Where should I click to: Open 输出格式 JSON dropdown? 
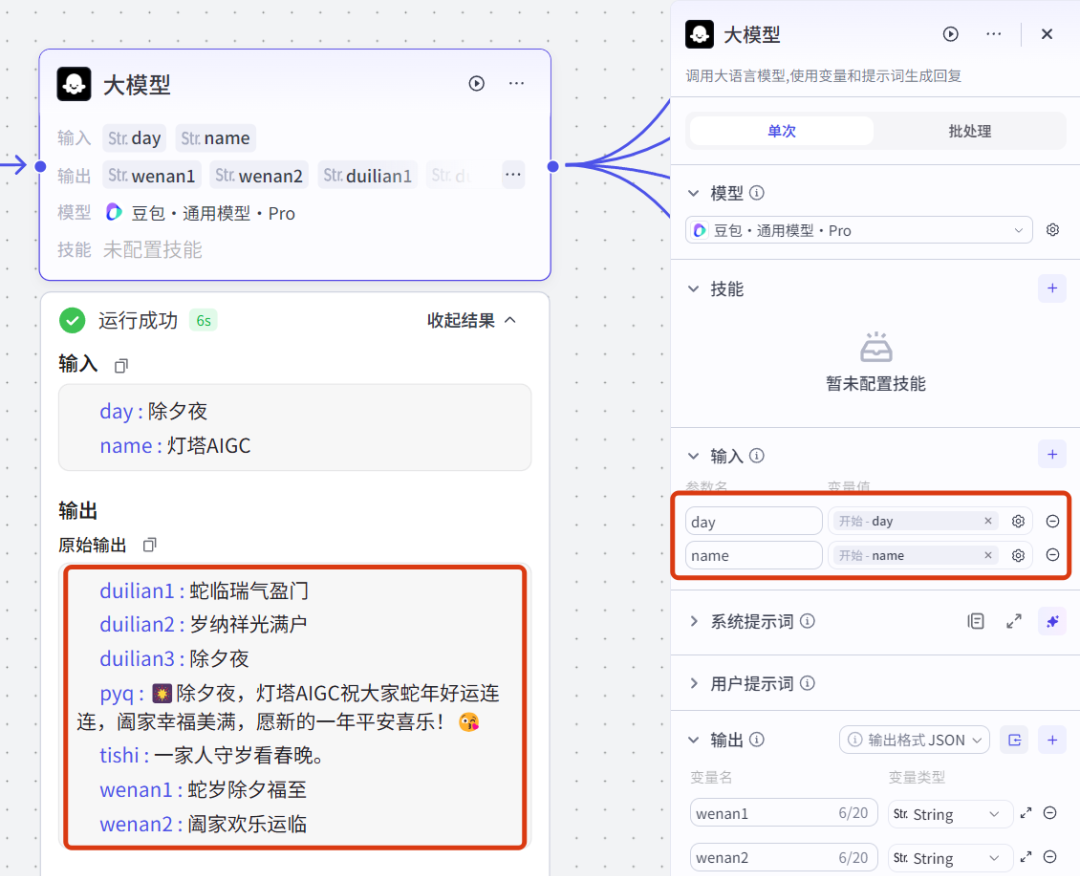(x=915, y=740)
